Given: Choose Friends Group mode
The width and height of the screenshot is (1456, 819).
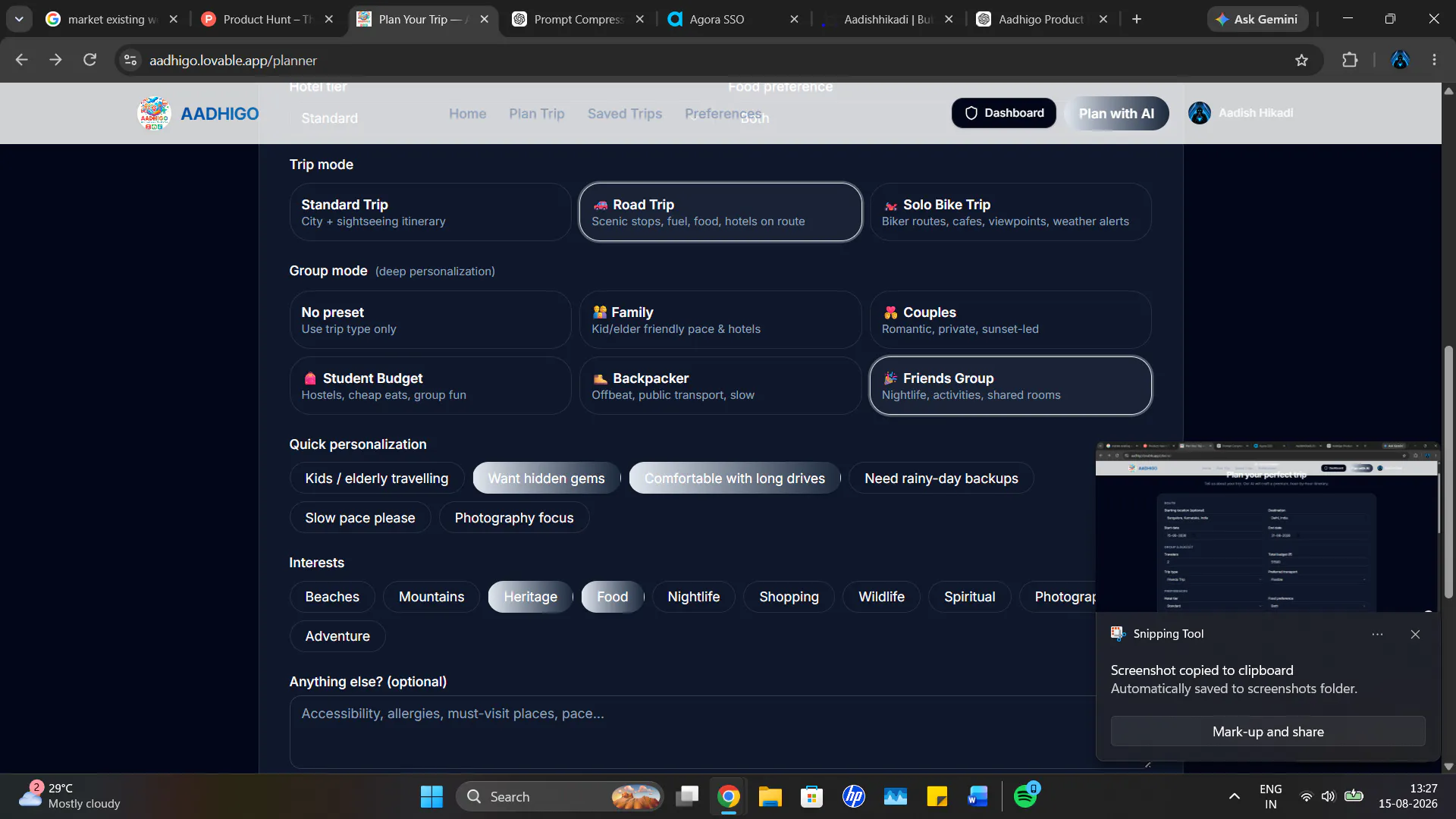Looking at the screenshot, I should 1010,386.
